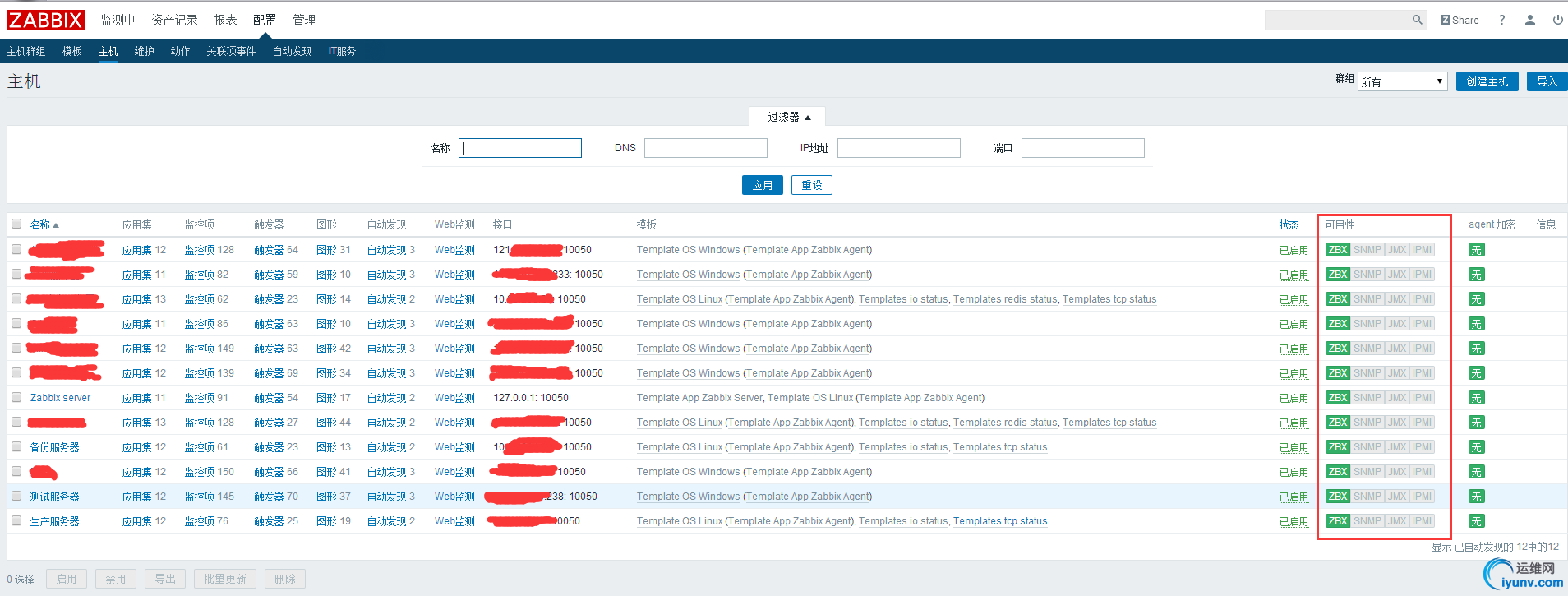This screenshot has width=1568, height=596.
Task: Open the user profile icon
Action: 1530,20
